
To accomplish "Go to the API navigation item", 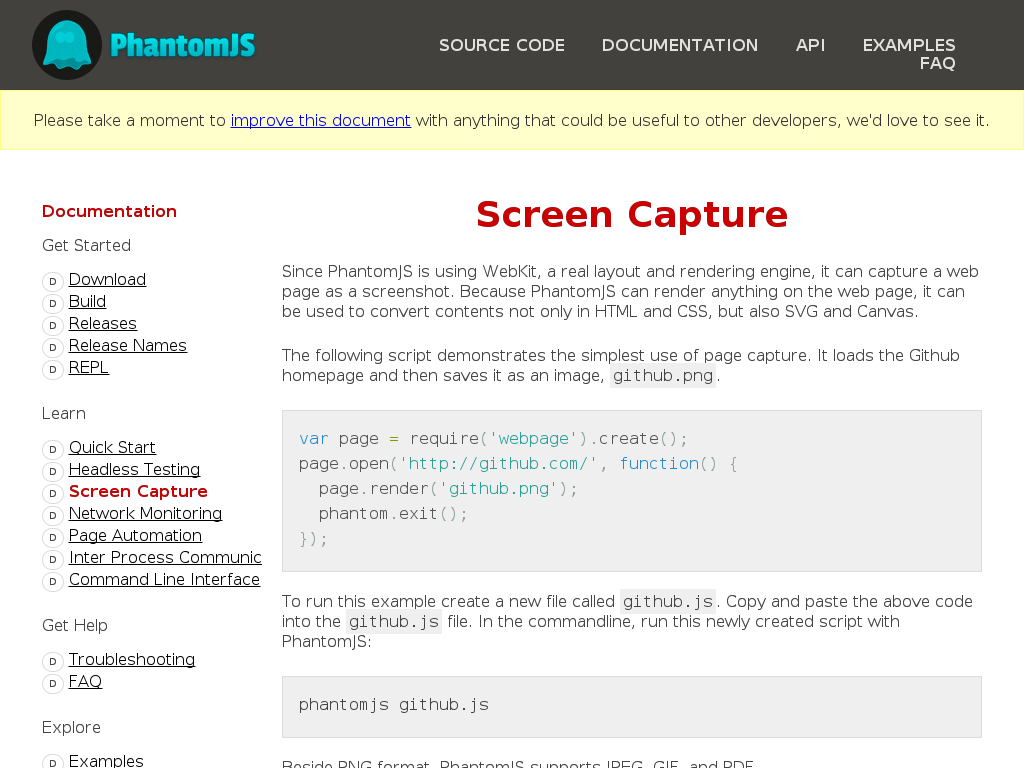I will 810,45.
